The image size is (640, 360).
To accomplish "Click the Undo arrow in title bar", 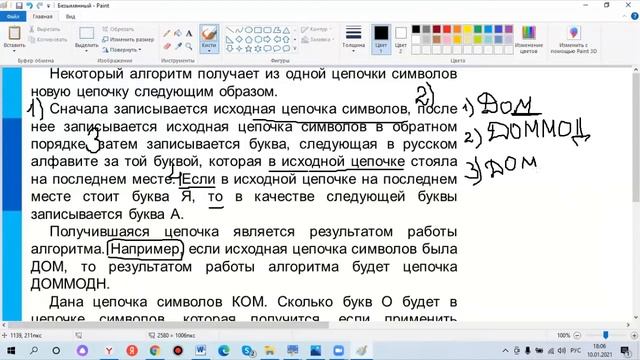I will tap(29, 5).
